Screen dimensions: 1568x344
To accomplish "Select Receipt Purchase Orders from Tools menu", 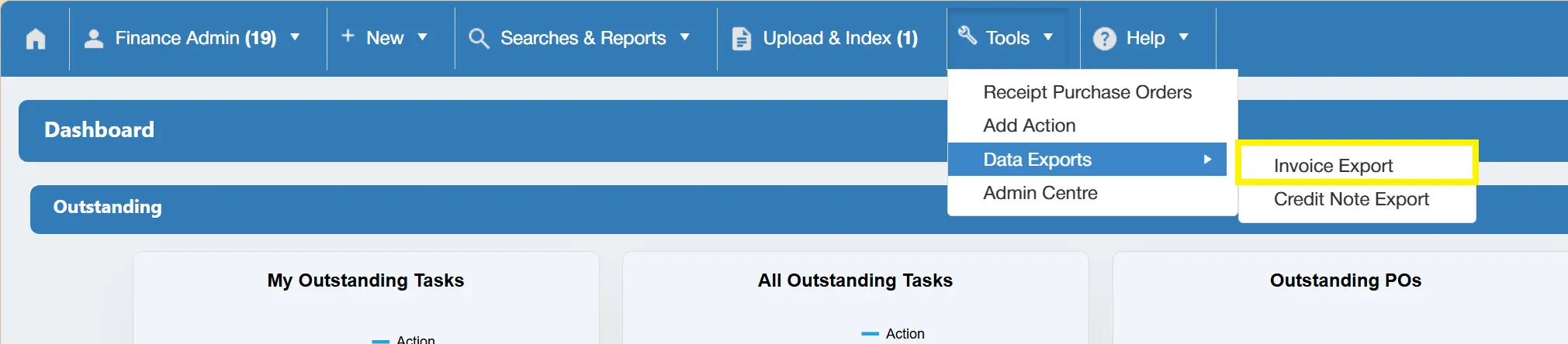I will pyautogui.click(x=1087, y=92).
